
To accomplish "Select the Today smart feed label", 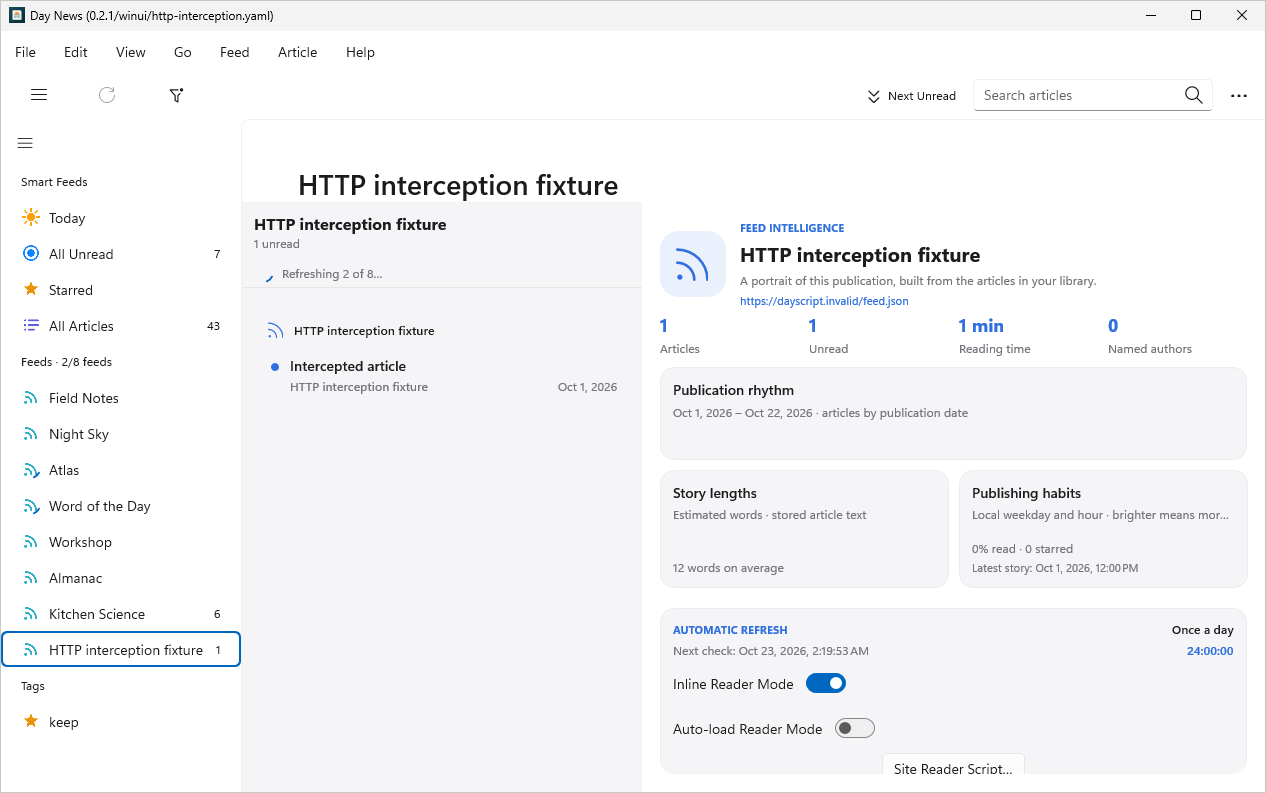I will pos(67,218).
